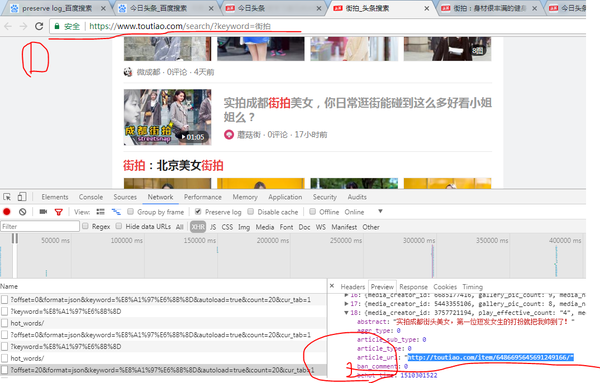The image size is (600, 383).
Task: Open the Security tab
Action: [x=324, y=197]
